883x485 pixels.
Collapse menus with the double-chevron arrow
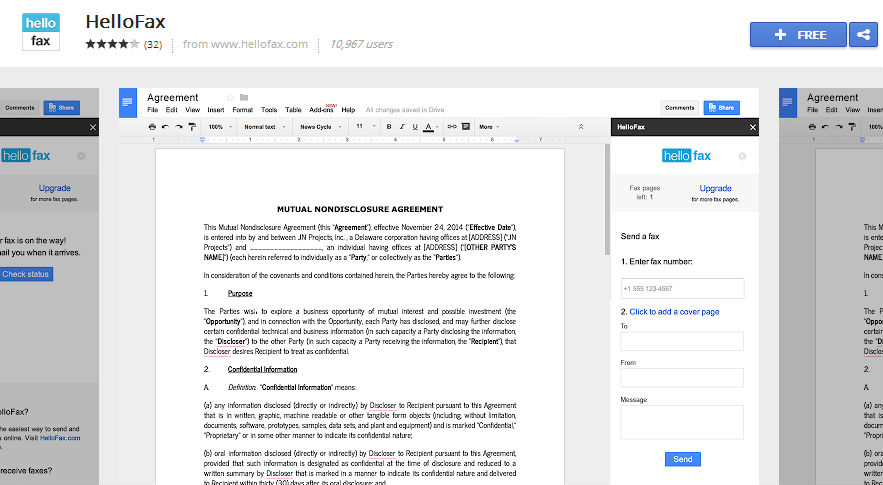(581, 127)
